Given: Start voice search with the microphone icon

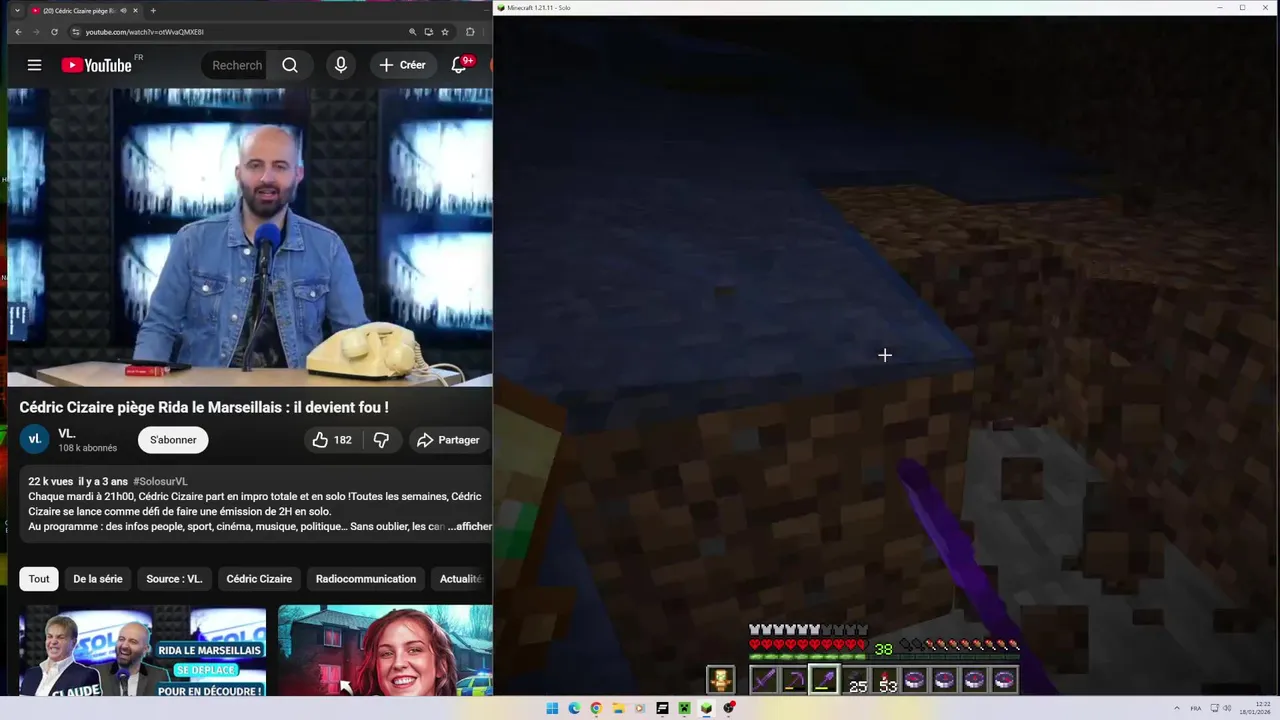Looking at the screenshot, I should (341, 65).
